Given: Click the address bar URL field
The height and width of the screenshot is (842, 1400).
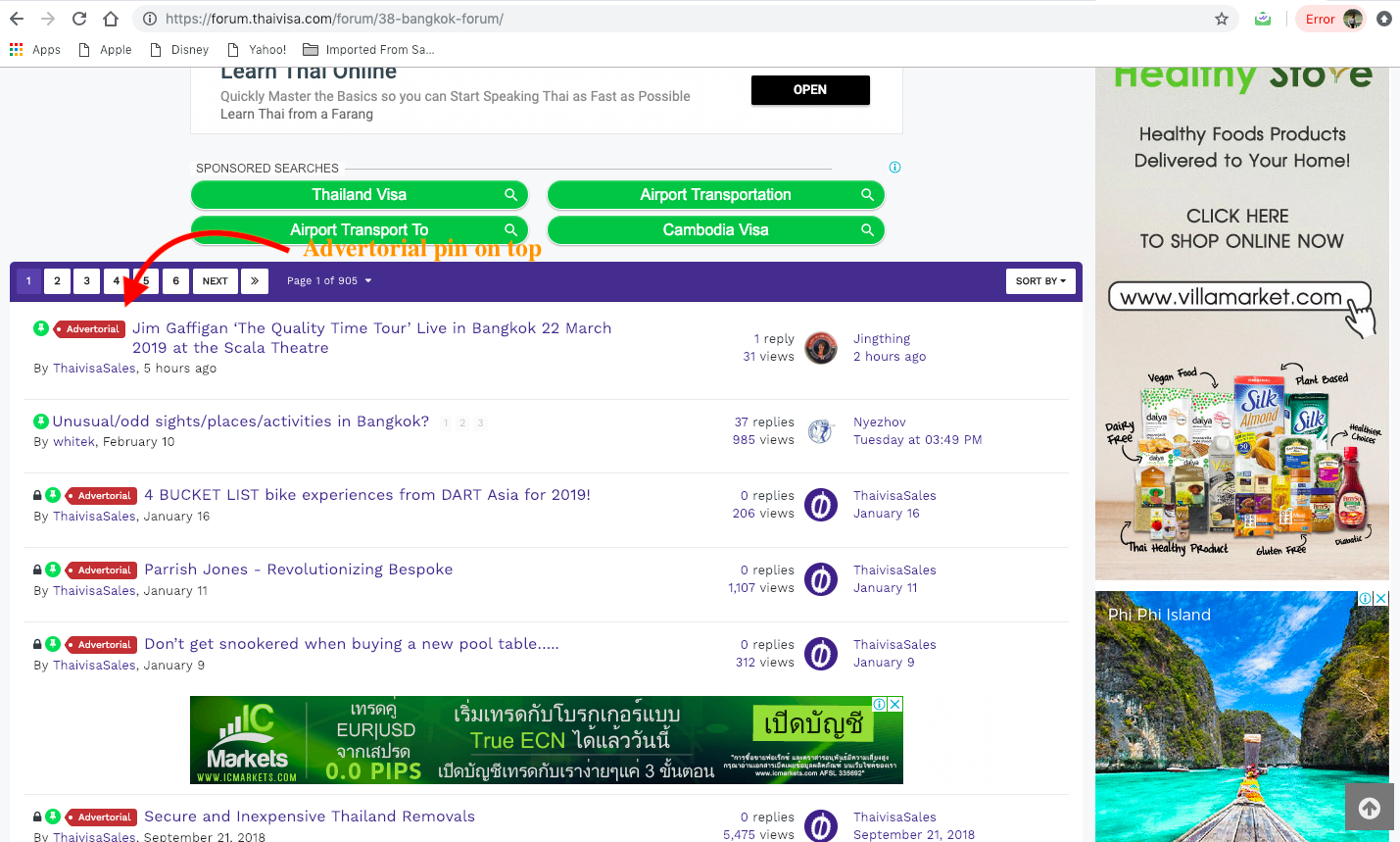Looking at the screenshot, I should pos(686,19).
